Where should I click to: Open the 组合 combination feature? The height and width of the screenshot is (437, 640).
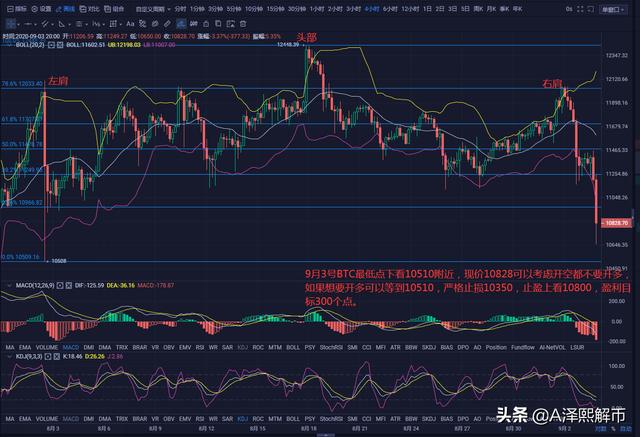[x=114, y=9]
